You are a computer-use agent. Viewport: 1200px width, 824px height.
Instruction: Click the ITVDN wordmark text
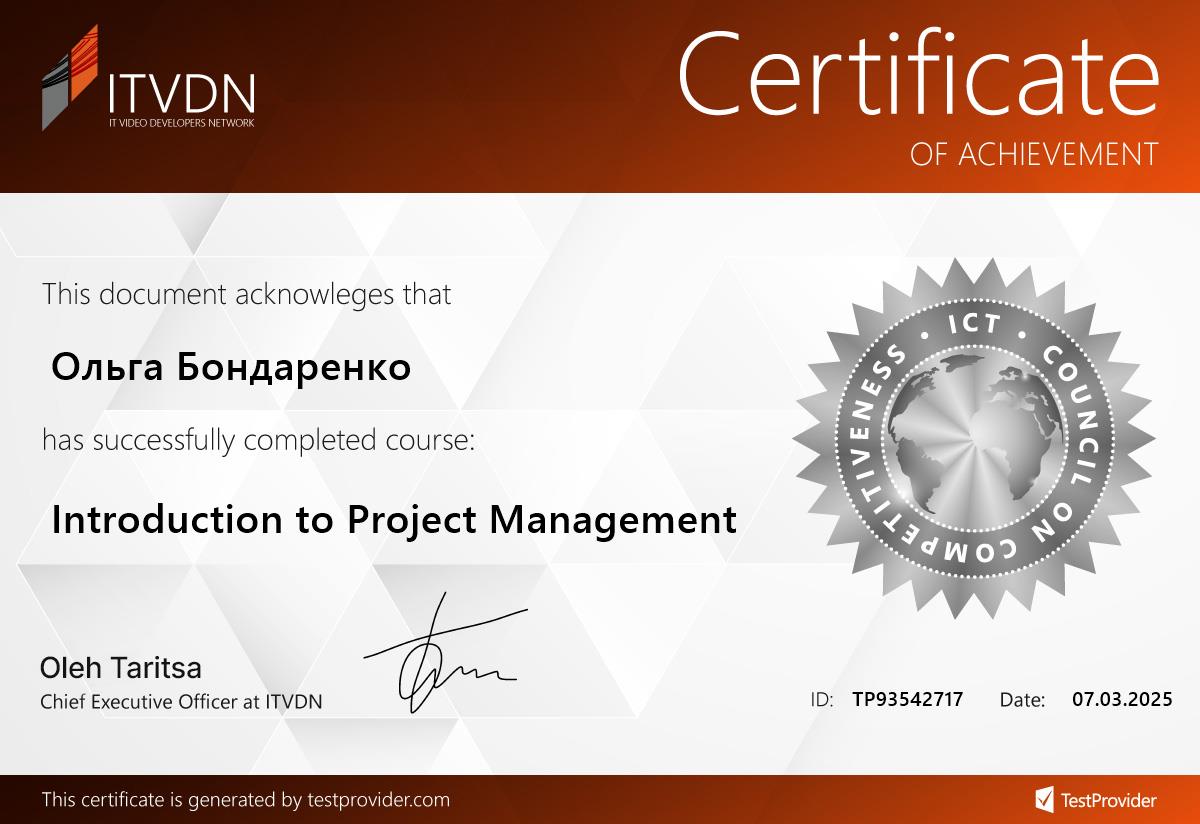(x=180, y=93)
